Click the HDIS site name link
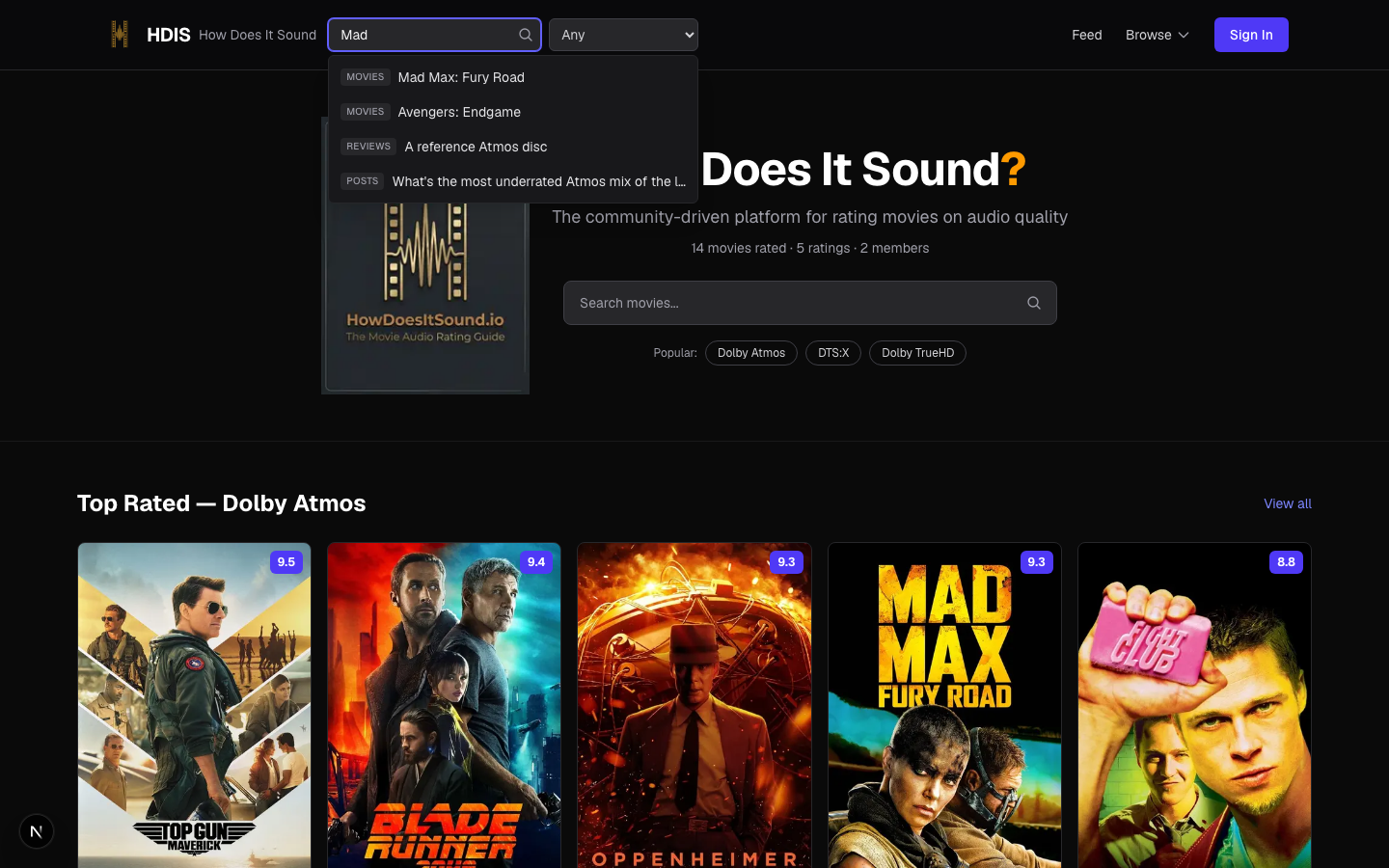The image size is (1389, 868). pos(169,35)
